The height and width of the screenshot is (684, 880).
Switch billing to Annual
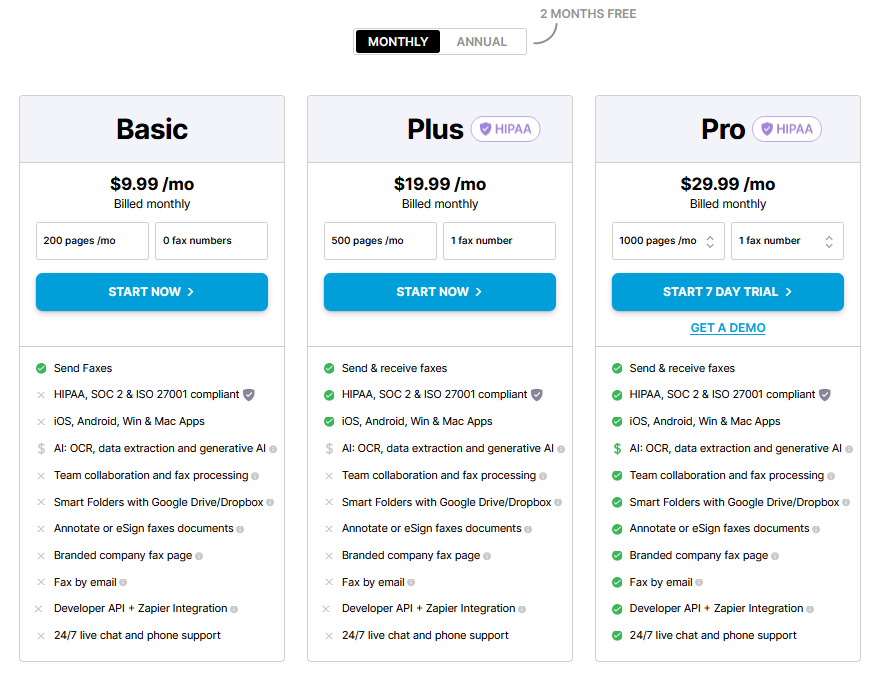(x=482, y=42)
